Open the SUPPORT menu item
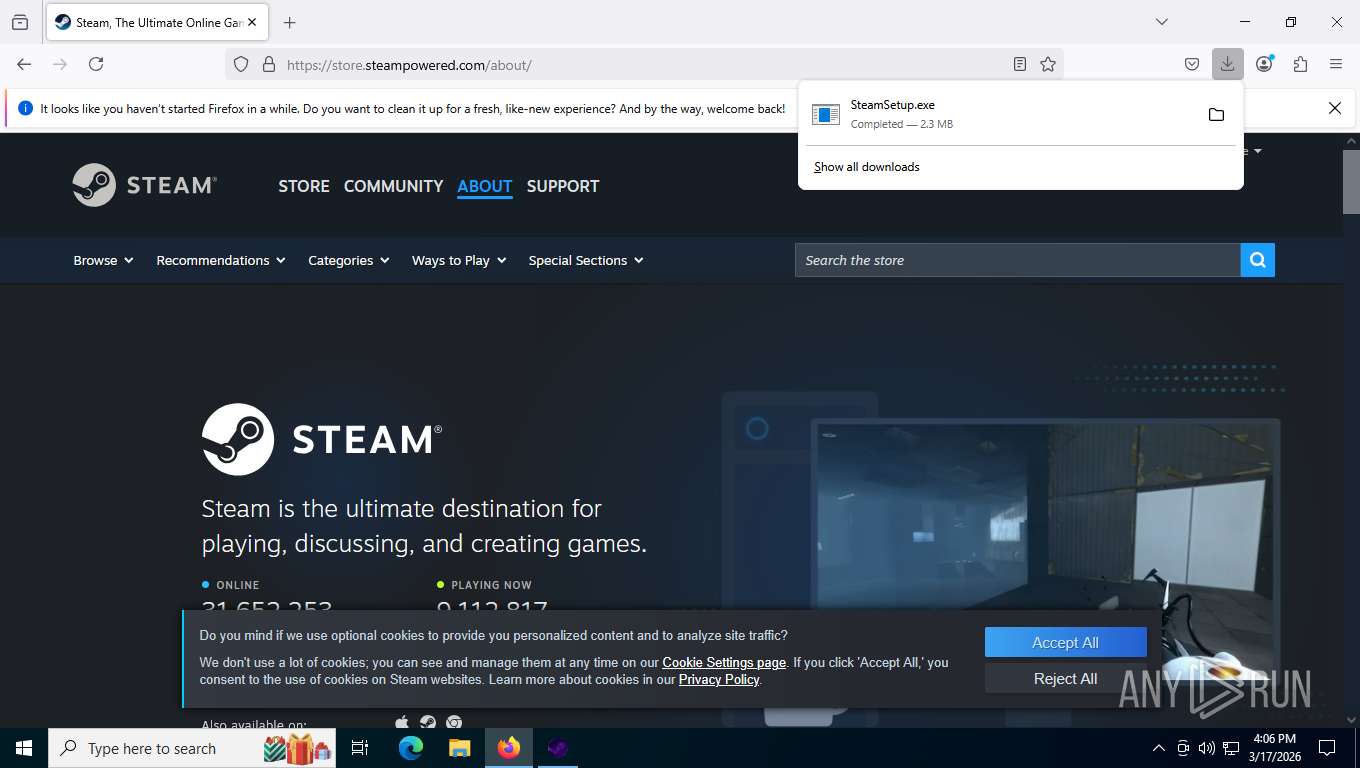 coord(563,186)
